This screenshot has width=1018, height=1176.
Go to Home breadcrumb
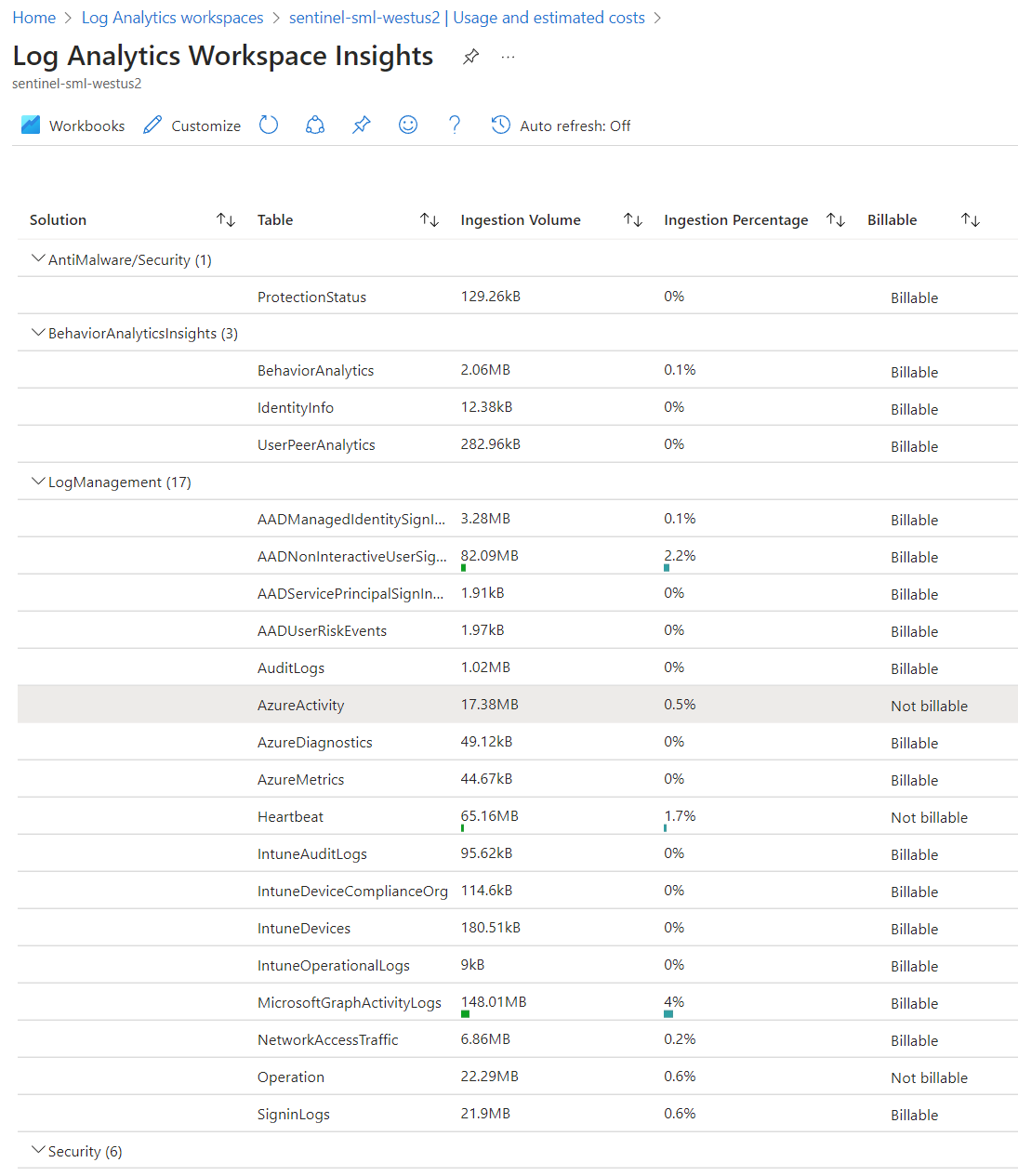coord(34,18)
